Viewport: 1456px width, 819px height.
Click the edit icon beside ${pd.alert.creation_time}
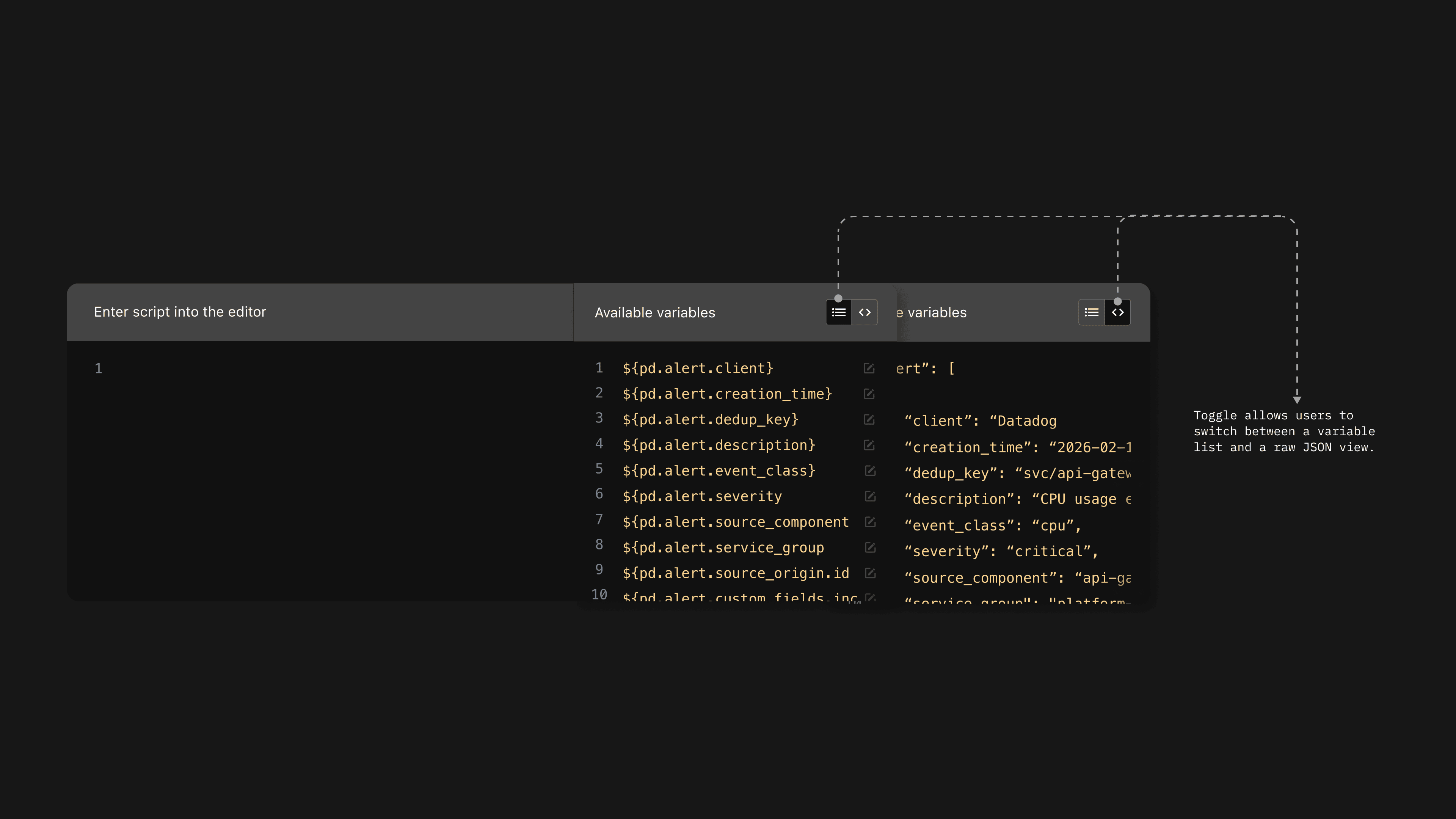pos(869,394)
